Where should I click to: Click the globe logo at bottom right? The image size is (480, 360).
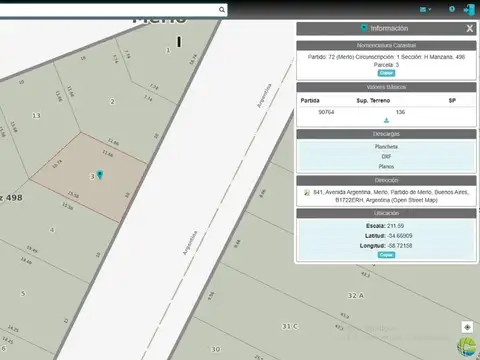467,347
